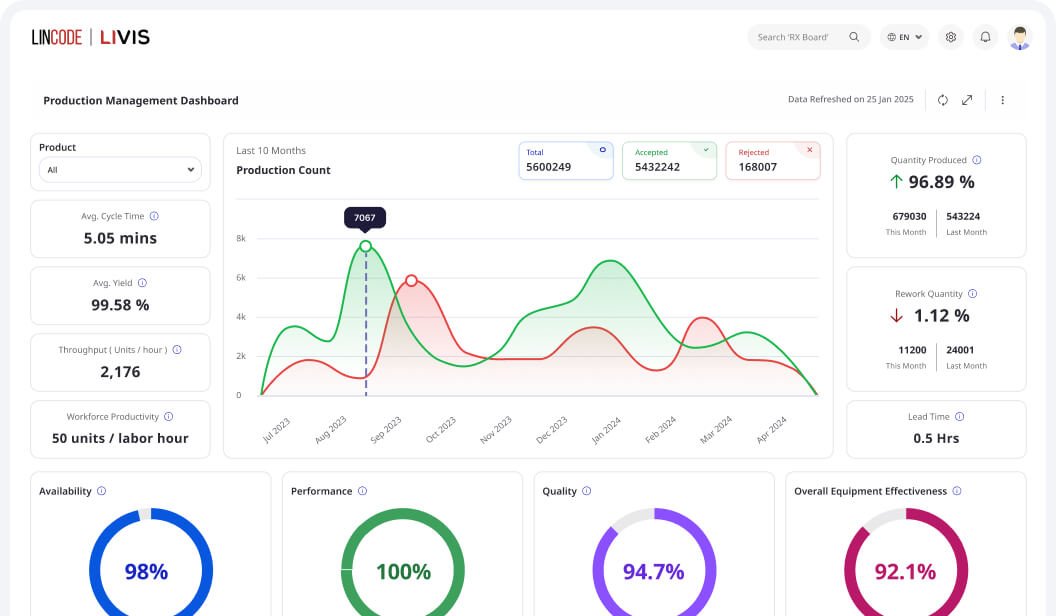Click the red data point marker
Viewport: 1056px width, 616px height.
pyautogui.click(x=411, y=281)
